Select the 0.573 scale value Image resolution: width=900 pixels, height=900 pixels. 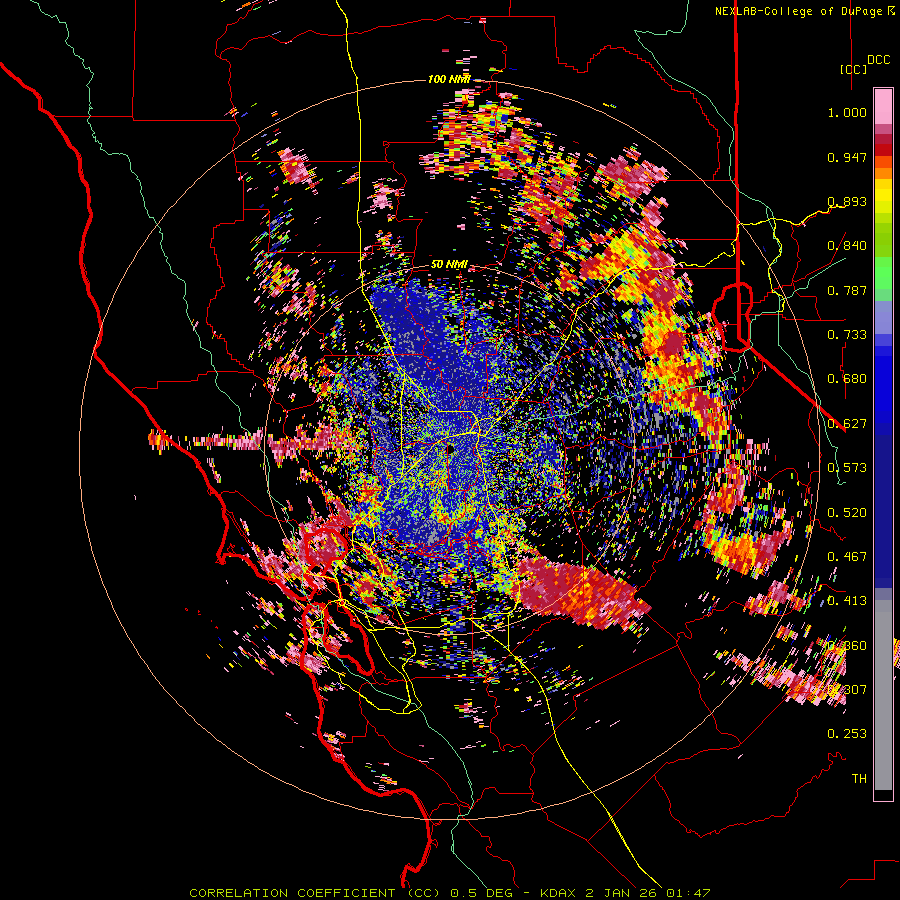point(847,468)
